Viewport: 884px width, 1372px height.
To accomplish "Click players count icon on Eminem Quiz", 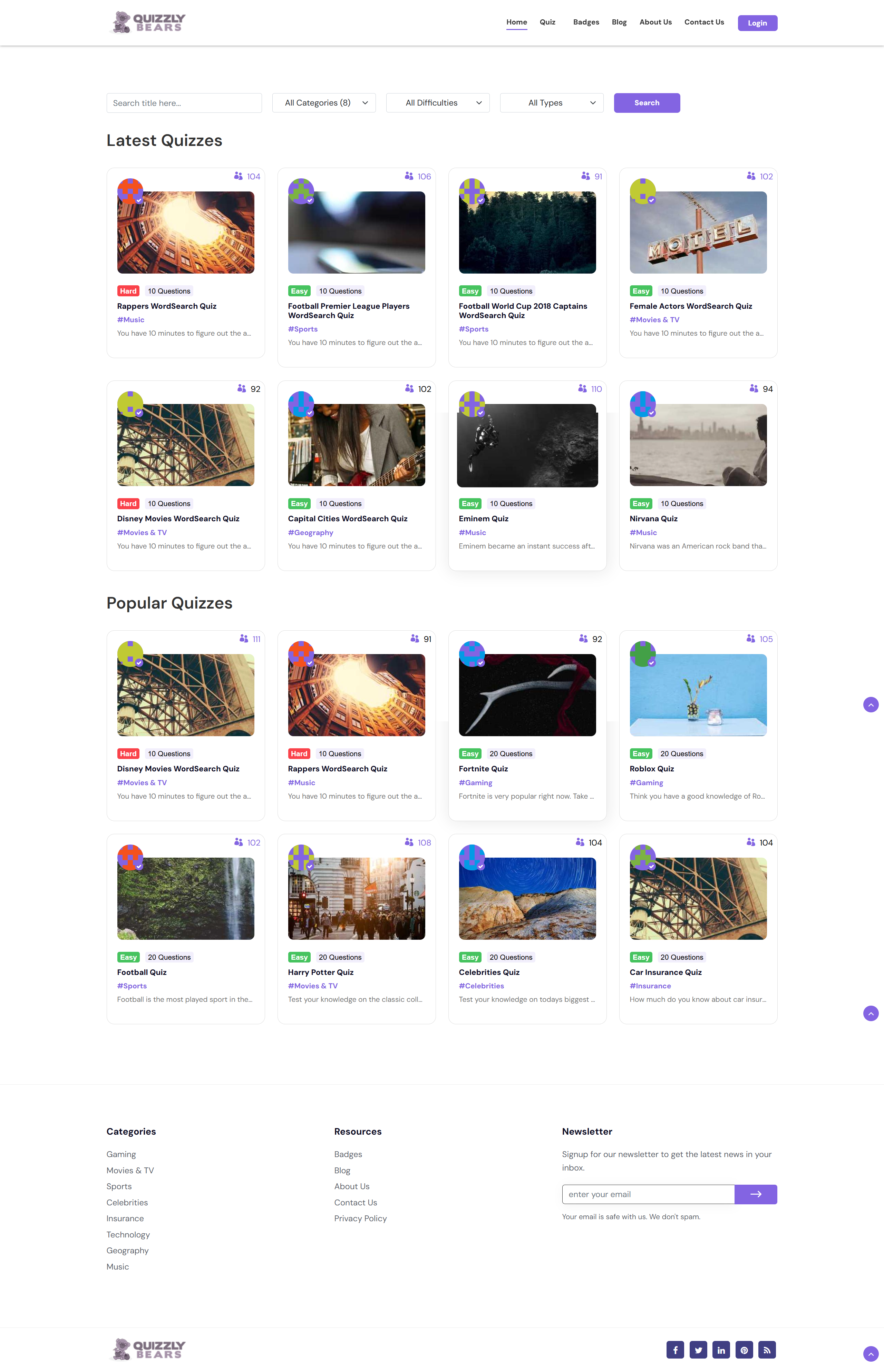I will pyautogui.click(x=582, y=388).
